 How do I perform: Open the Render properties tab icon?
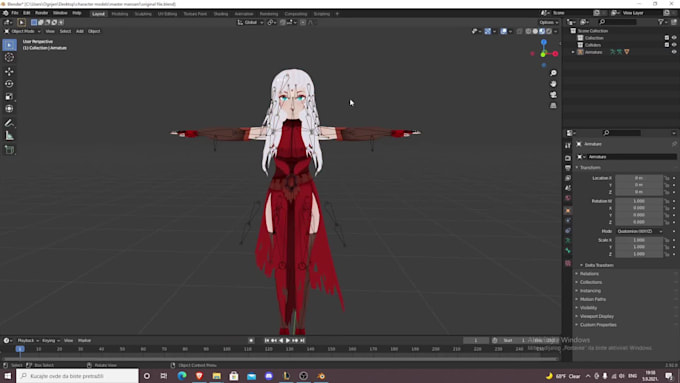[x=568, y=158]
